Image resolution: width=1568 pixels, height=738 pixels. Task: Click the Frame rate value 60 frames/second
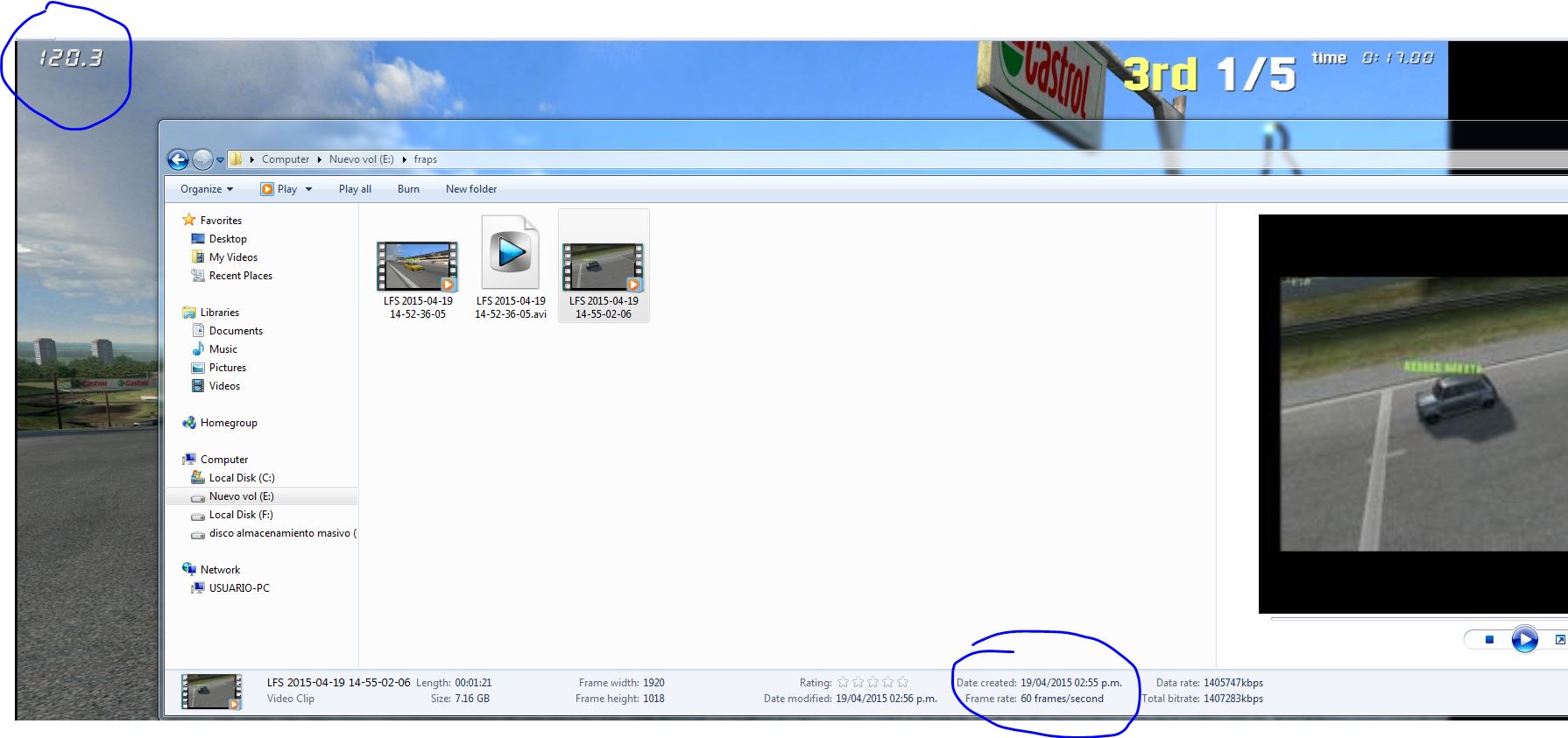(1062, 699)
